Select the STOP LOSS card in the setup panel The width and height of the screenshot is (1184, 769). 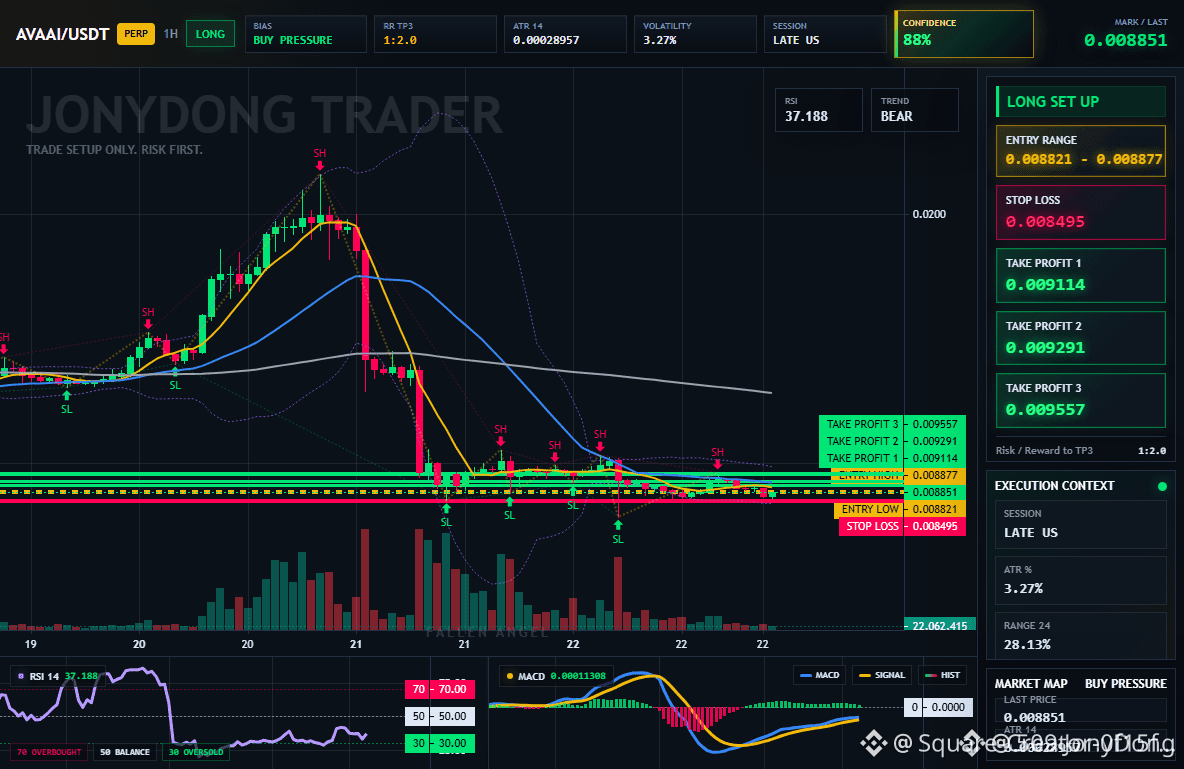coord(1081,212)
